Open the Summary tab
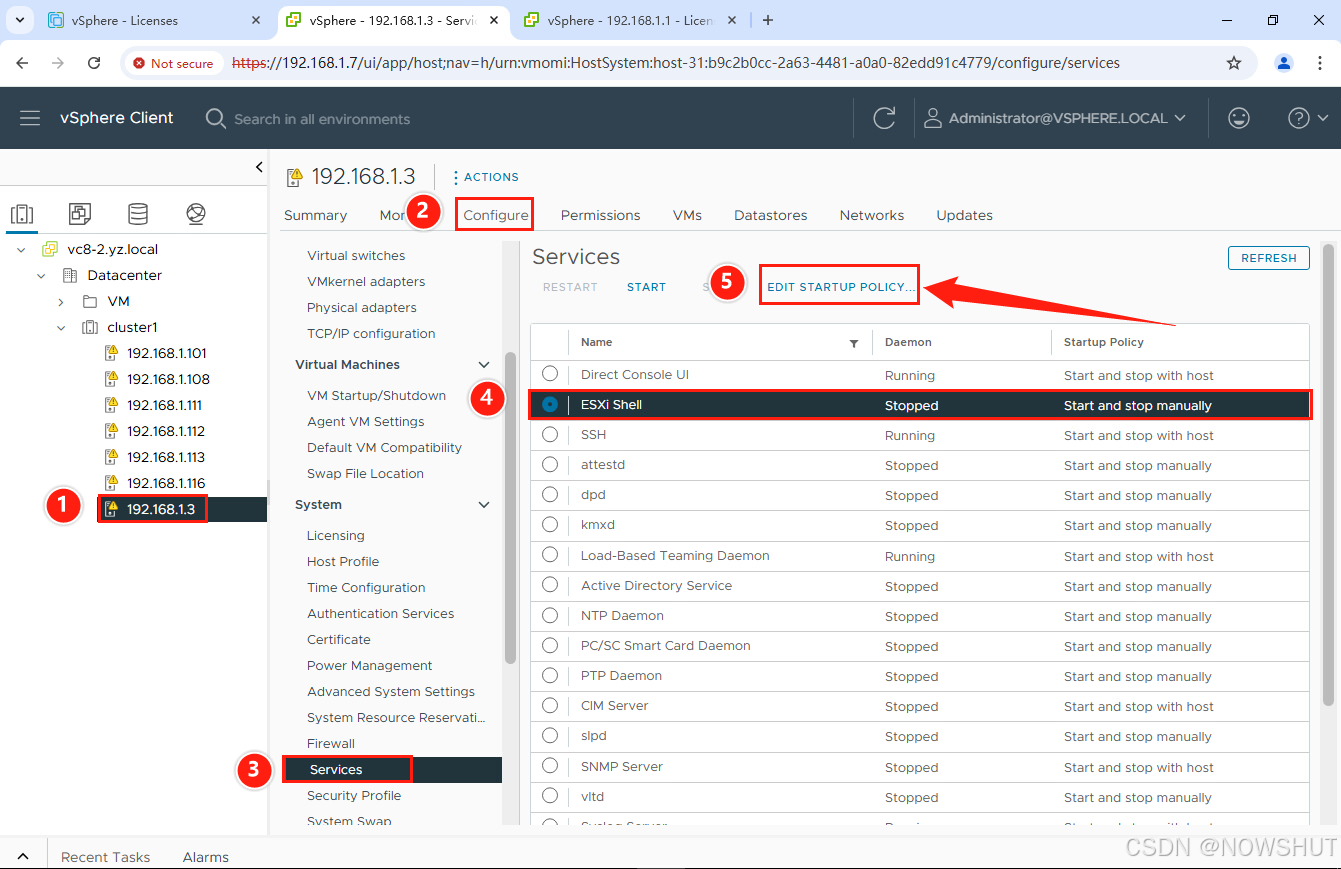Viewport: 1341px width, 869px height. coord(315,215)
